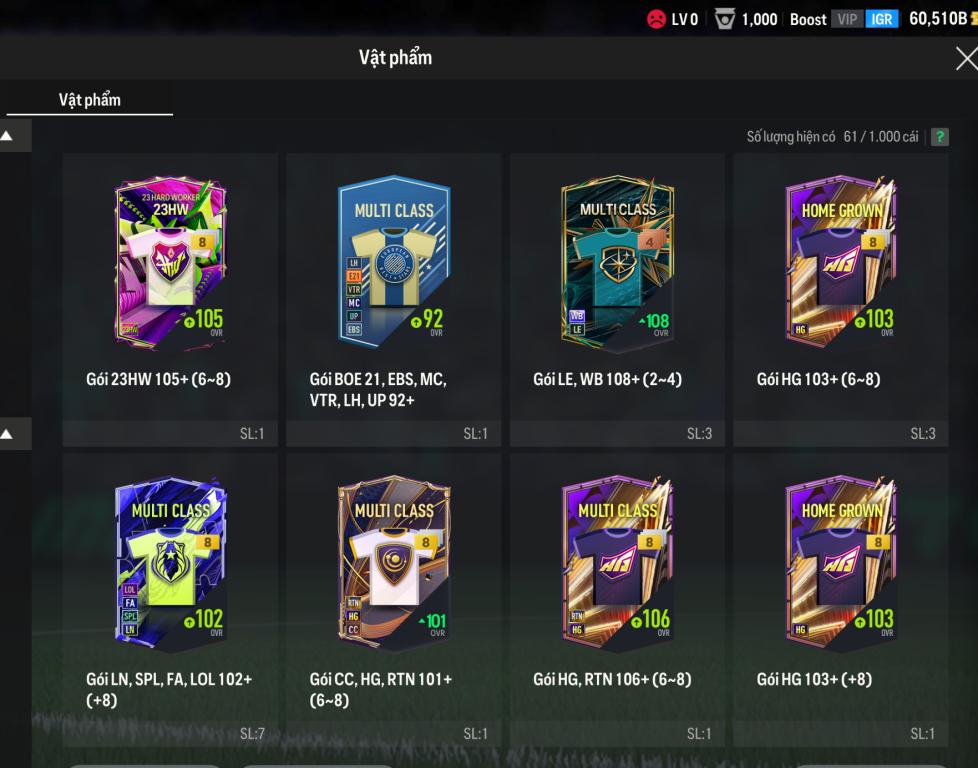Click the 60,510B balance amount

tap(938, 19)
